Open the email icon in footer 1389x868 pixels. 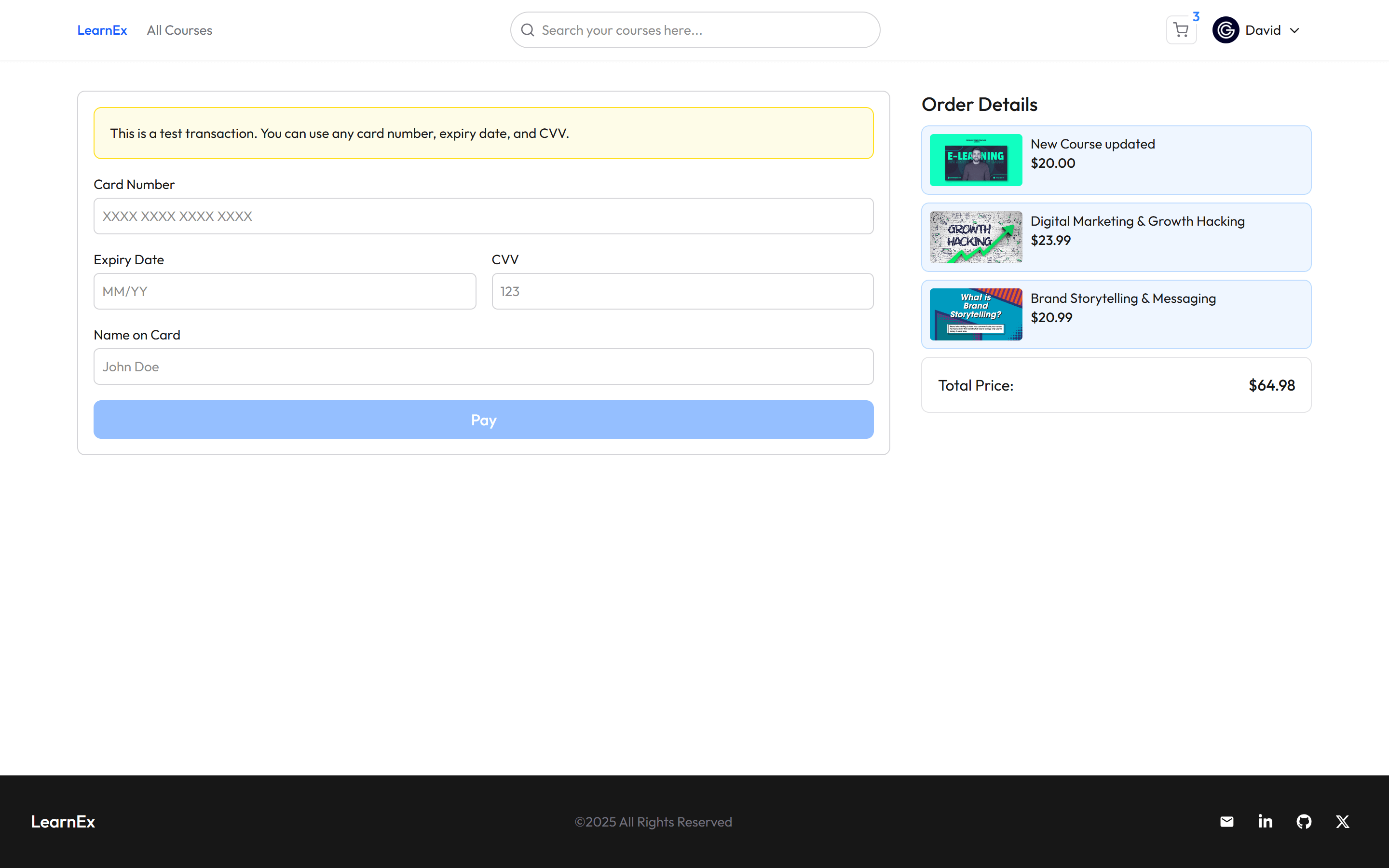point(1226,822)
